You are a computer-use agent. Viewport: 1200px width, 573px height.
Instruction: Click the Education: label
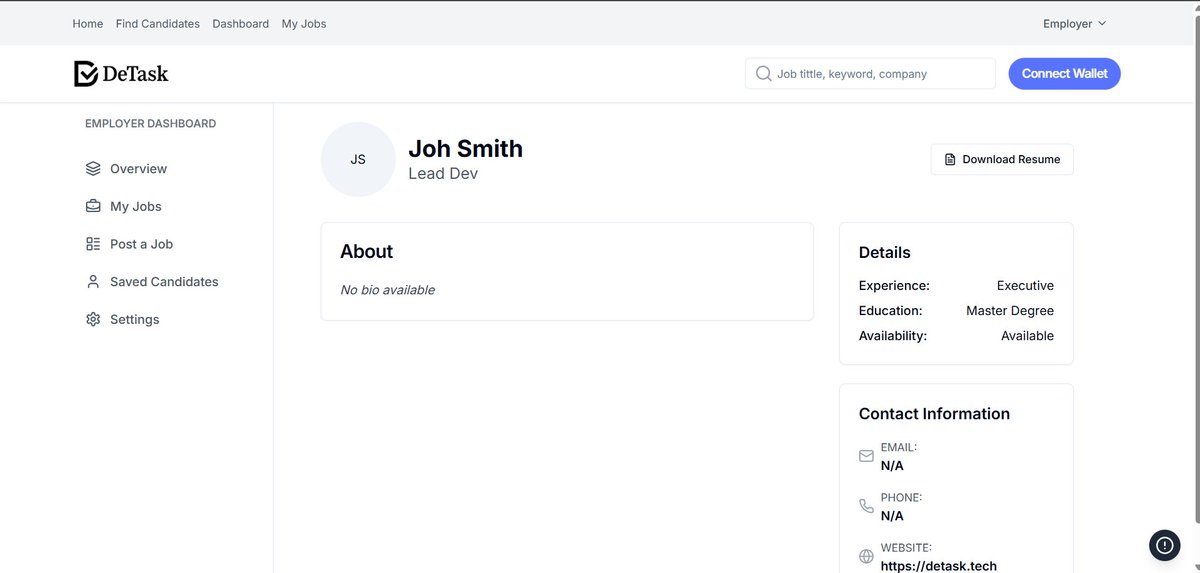[x=890, y=311]
